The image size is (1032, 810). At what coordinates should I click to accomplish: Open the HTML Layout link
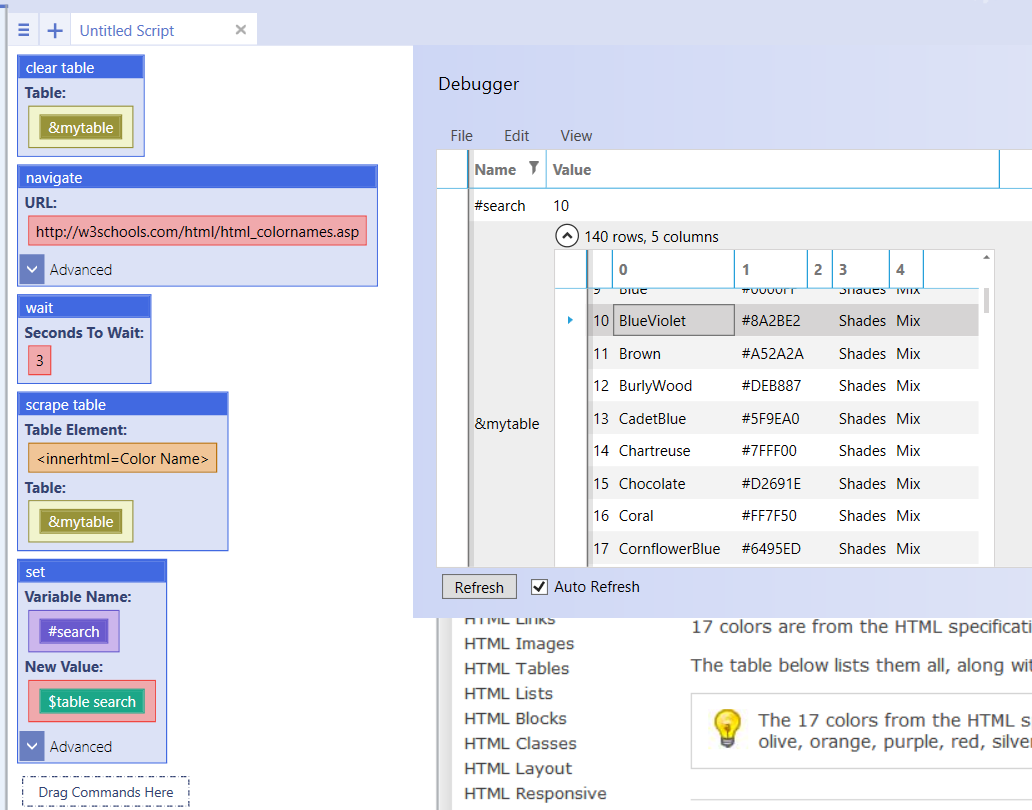(518, 769)
